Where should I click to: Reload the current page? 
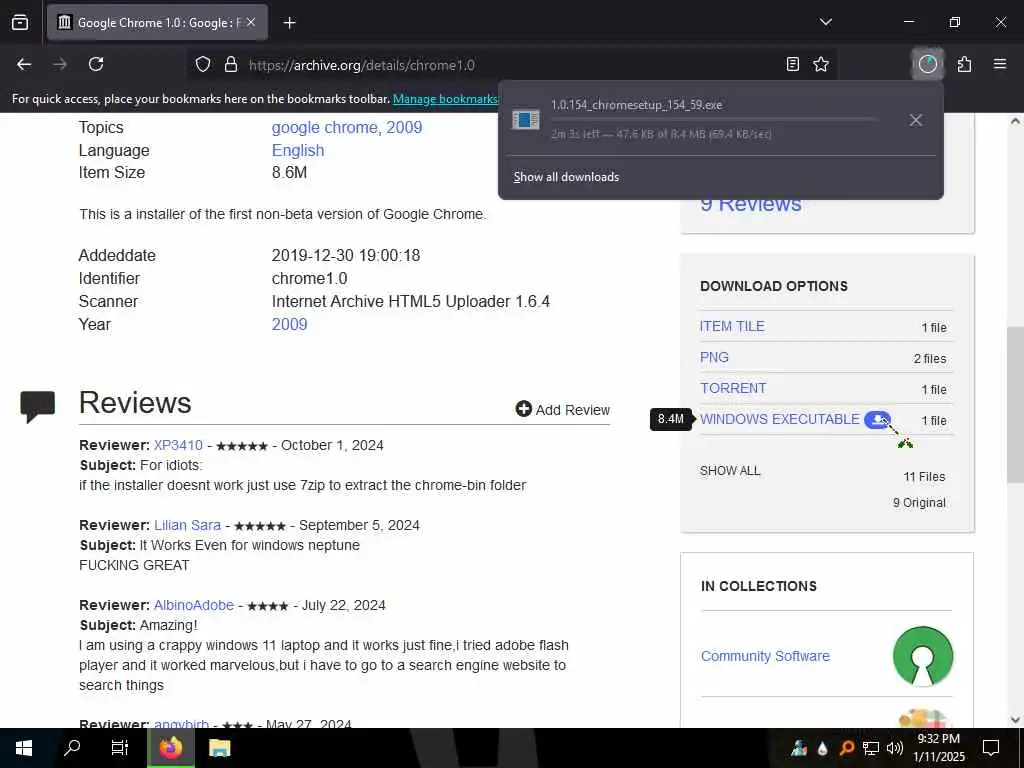pyautogui.click(x=96, y=64)
